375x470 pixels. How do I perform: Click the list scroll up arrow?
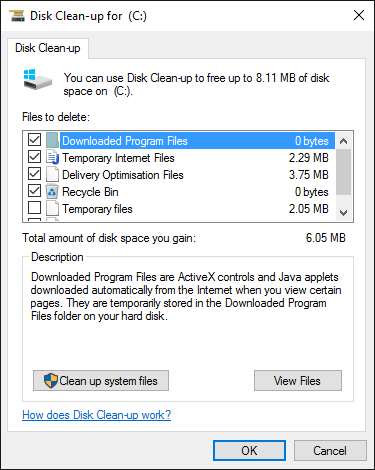pyautogui.click(x=344, y=141)
